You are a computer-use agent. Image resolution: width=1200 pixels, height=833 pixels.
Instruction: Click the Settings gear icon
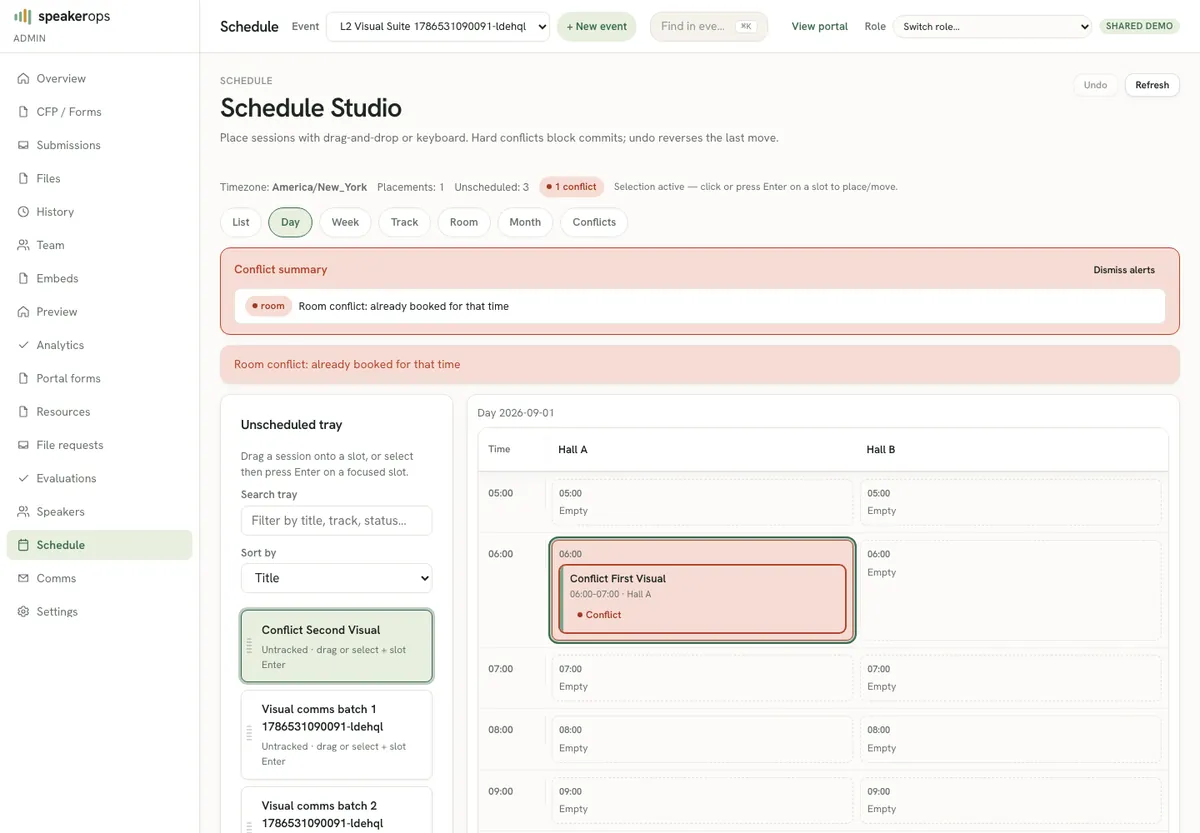click(x=24, y=612)
